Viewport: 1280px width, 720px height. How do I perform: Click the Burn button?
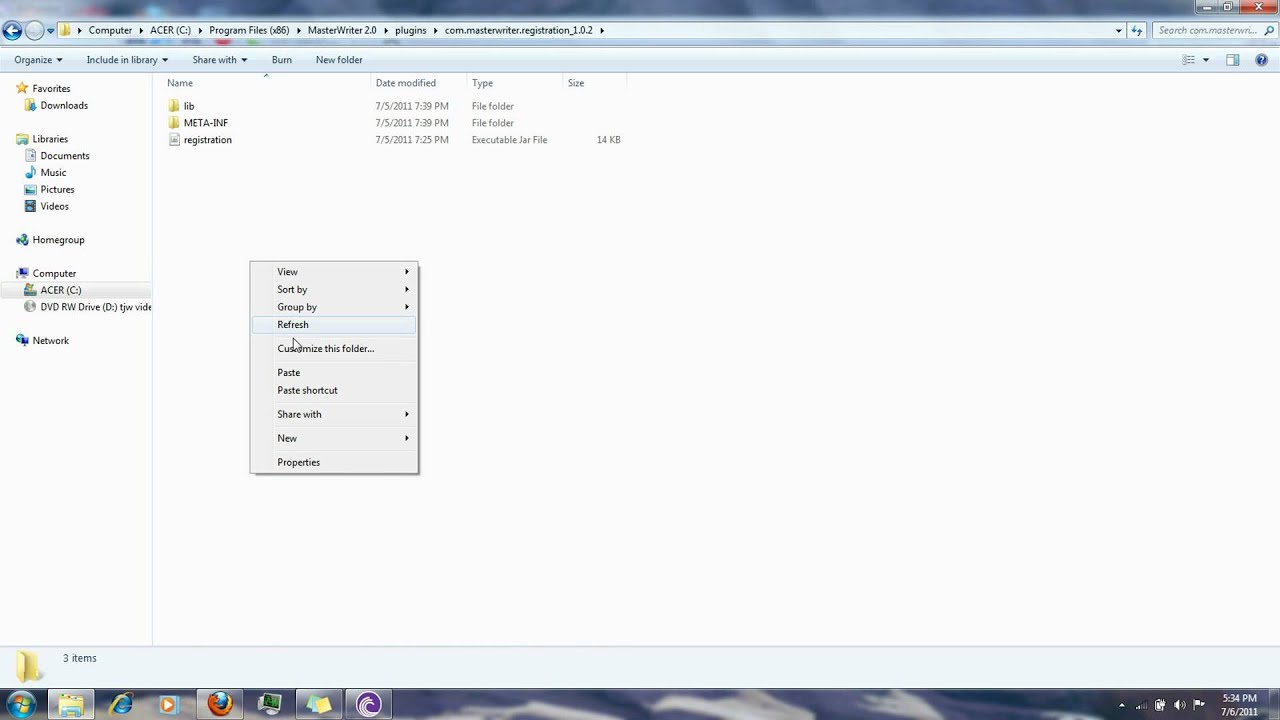(x=282, y=60)
